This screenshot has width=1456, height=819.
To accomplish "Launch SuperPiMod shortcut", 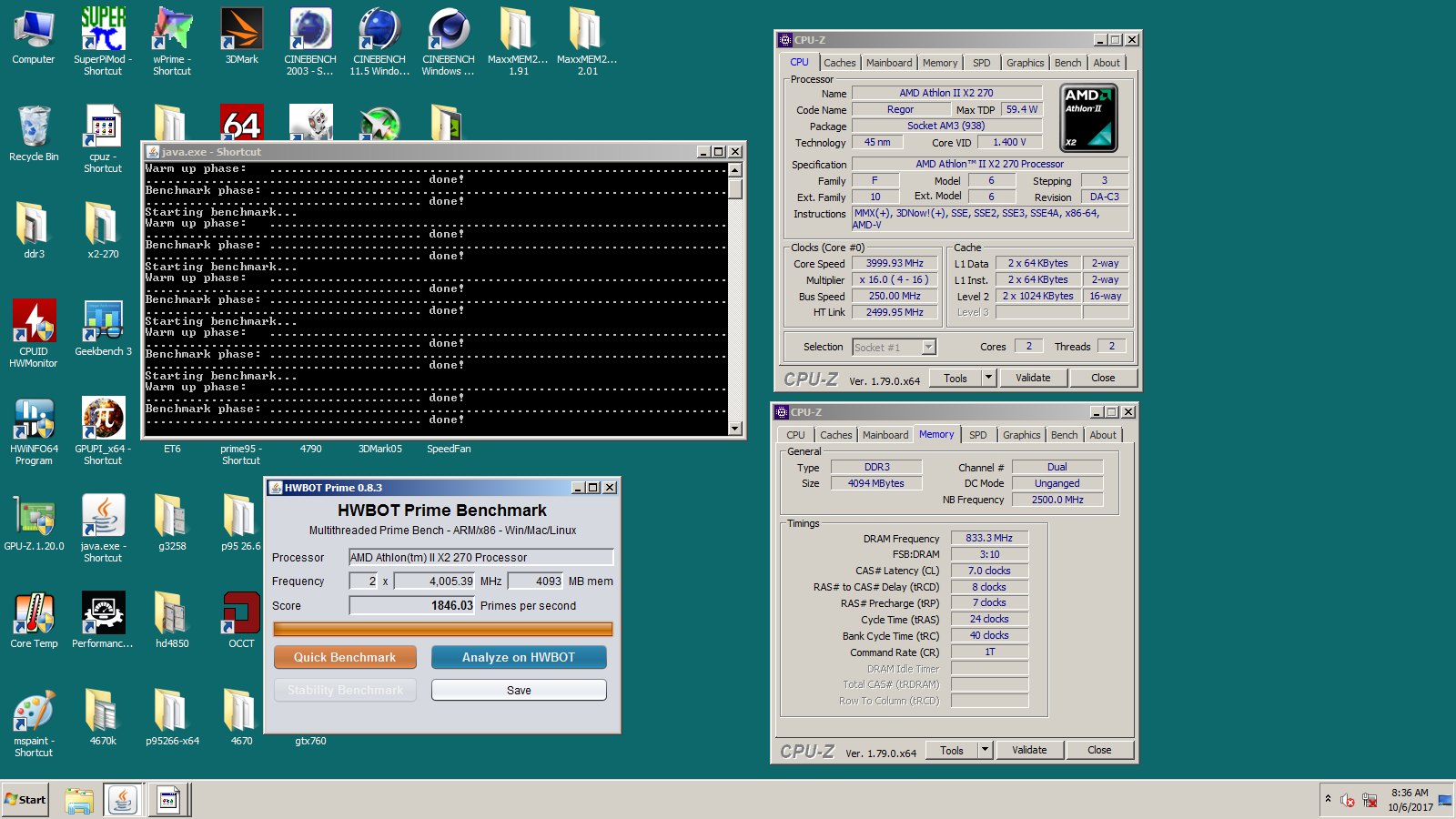I will [x=103, y=41].
